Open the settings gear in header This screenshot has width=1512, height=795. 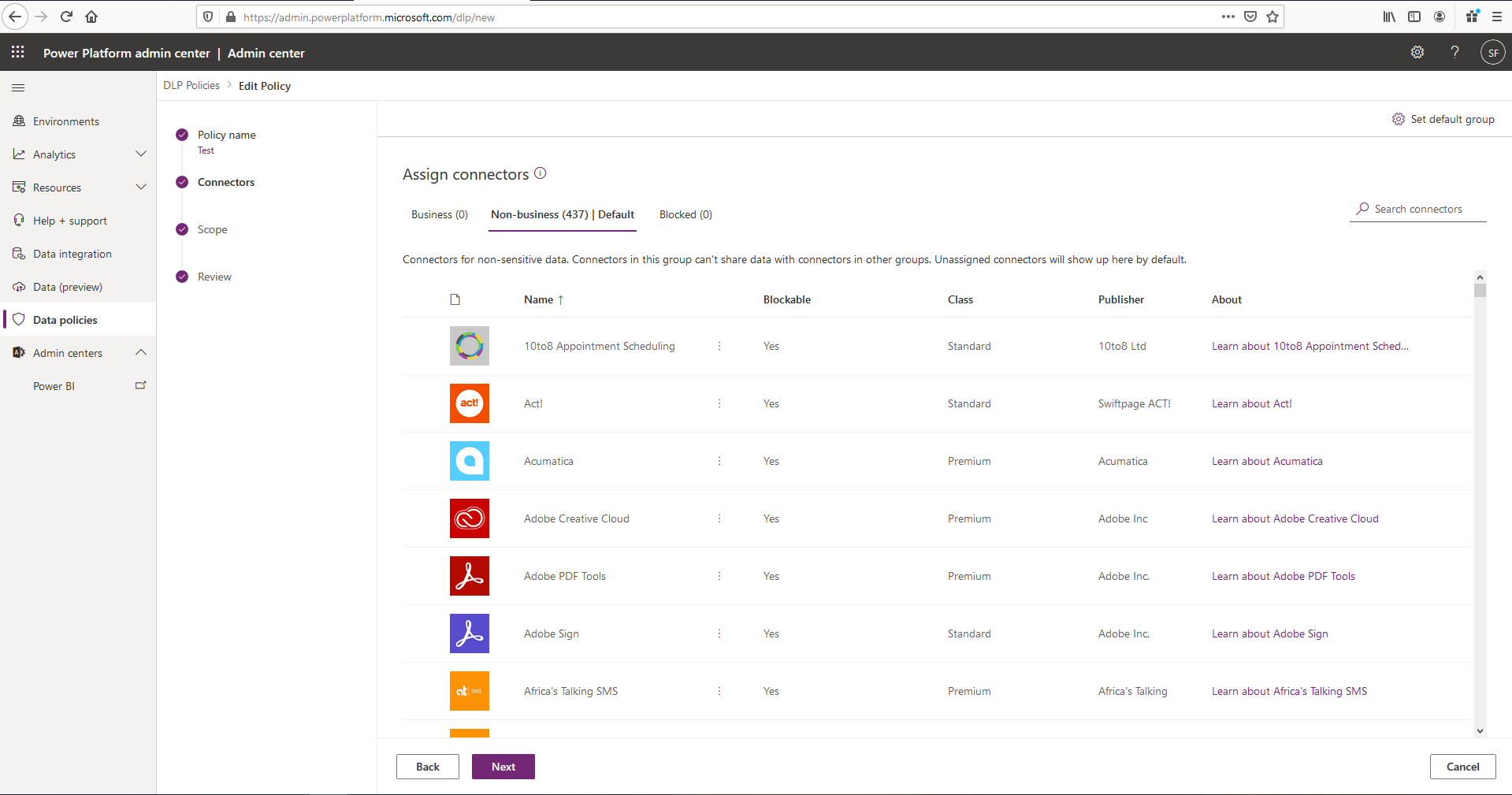1417,52
